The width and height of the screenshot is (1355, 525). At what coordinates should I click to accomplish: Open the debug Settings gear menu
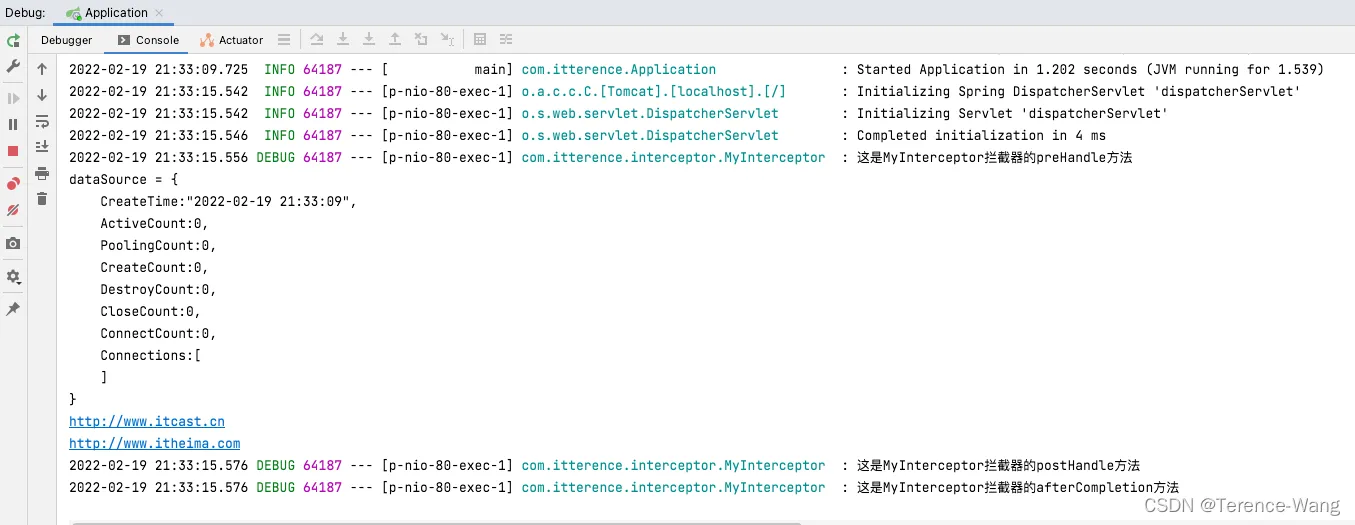tap(13, 277)
